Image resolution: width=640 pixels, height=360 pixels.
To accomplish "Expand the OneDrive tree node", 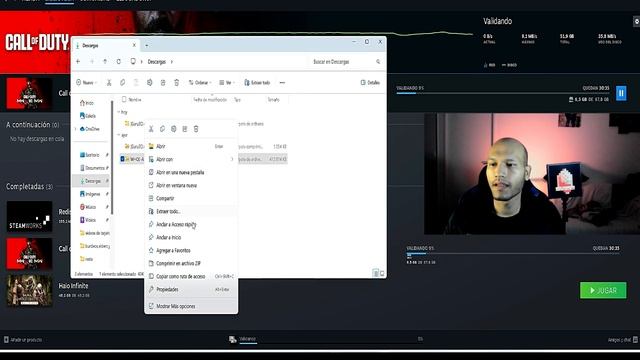I will pyautogui.click(x=76, y=129).
